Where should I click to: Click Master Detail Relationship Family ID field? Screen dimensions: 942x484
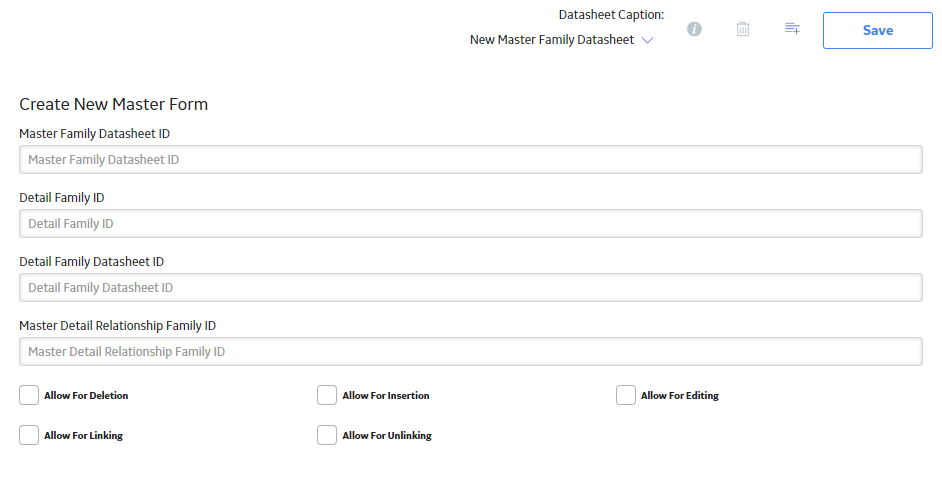pyautogui.click(x=471, y=351)
